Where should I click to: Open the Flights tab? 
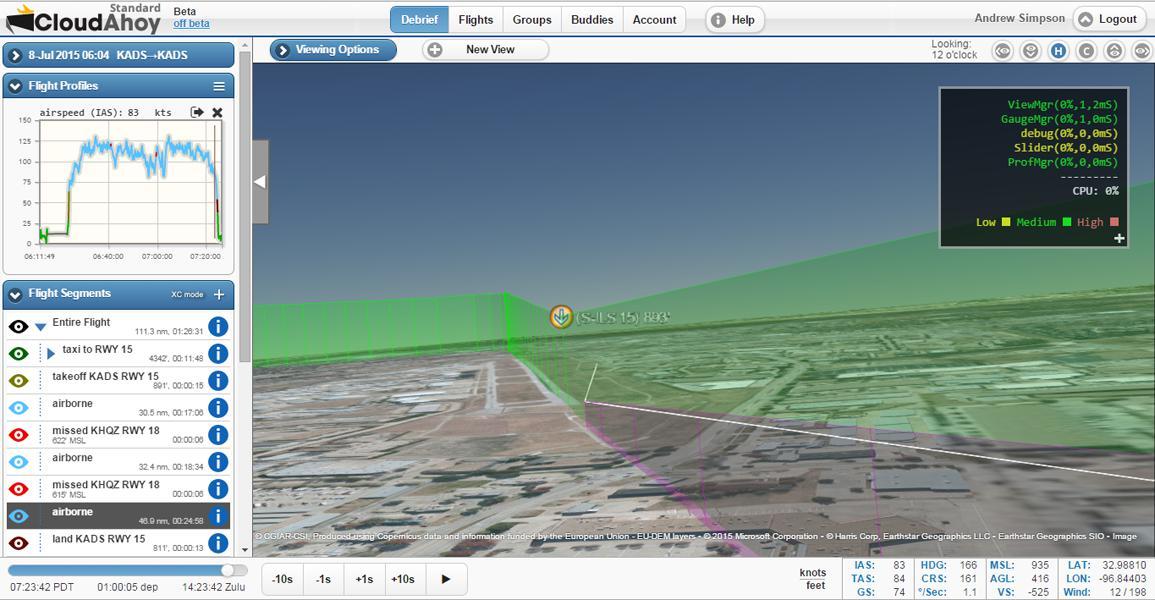476,20
